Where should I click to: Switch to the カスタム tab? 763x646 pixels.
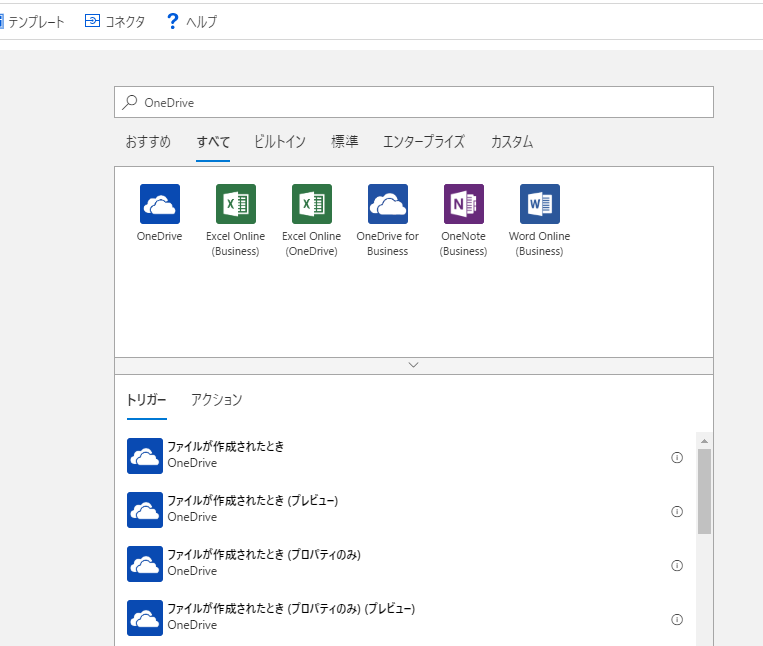(x=511, y=142)
